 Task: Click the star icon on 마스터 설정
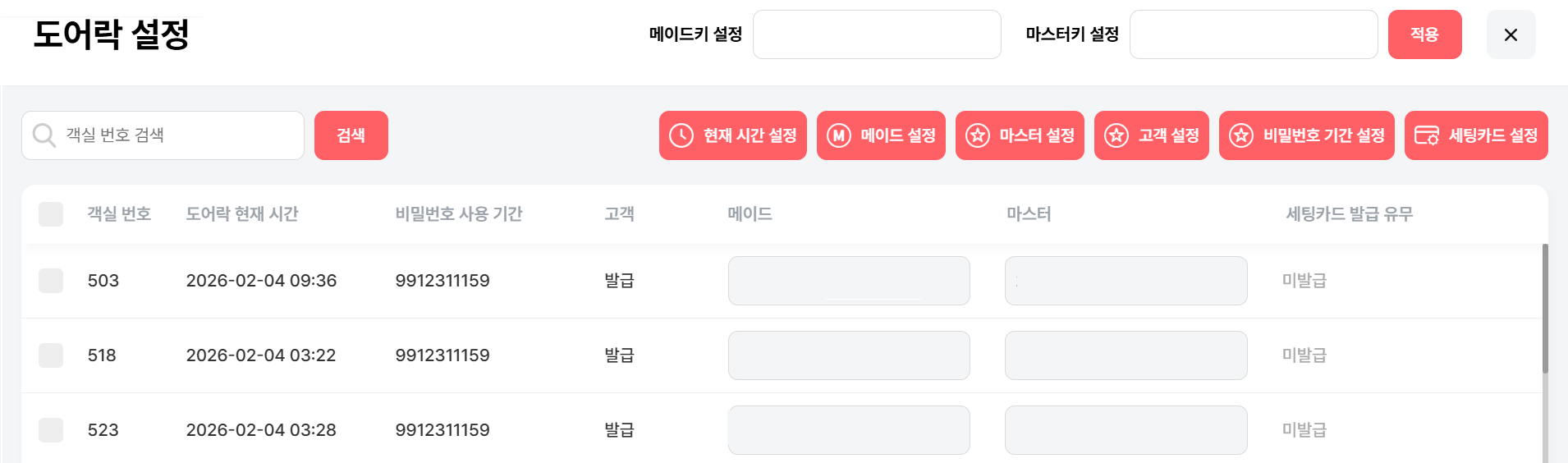[x=977, y=135]
